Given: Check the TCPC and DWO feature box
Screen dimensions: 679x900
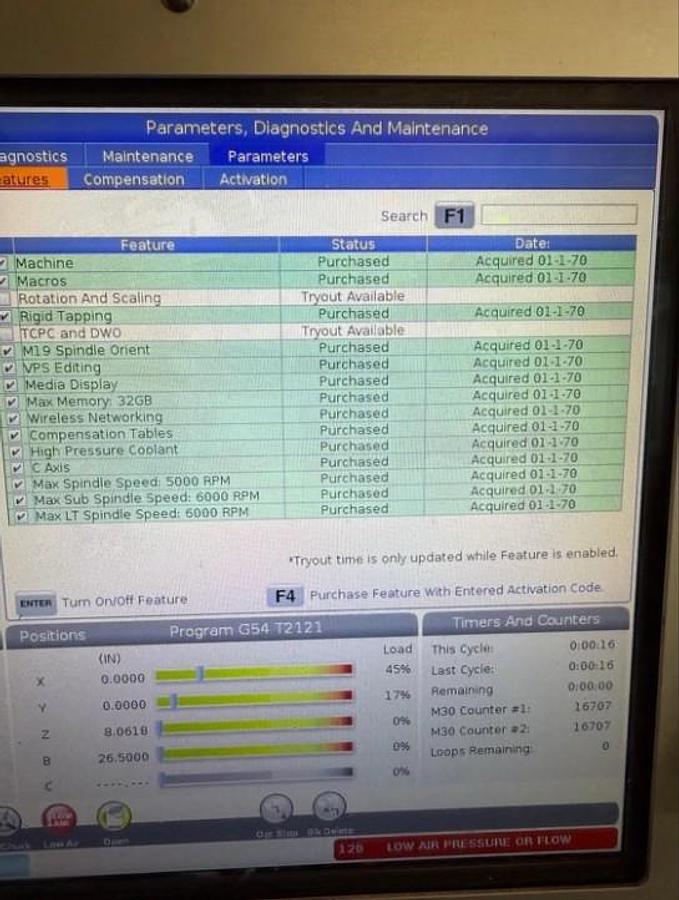Looking at the screenshot, I should [8, 333].
